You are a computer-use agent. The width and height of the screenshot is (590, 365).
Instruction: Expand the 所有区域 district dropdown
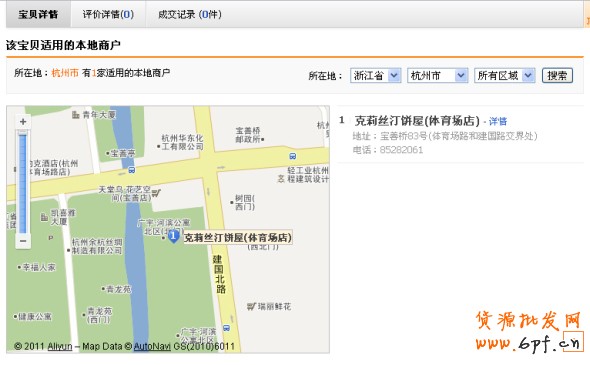coord(504,76)
